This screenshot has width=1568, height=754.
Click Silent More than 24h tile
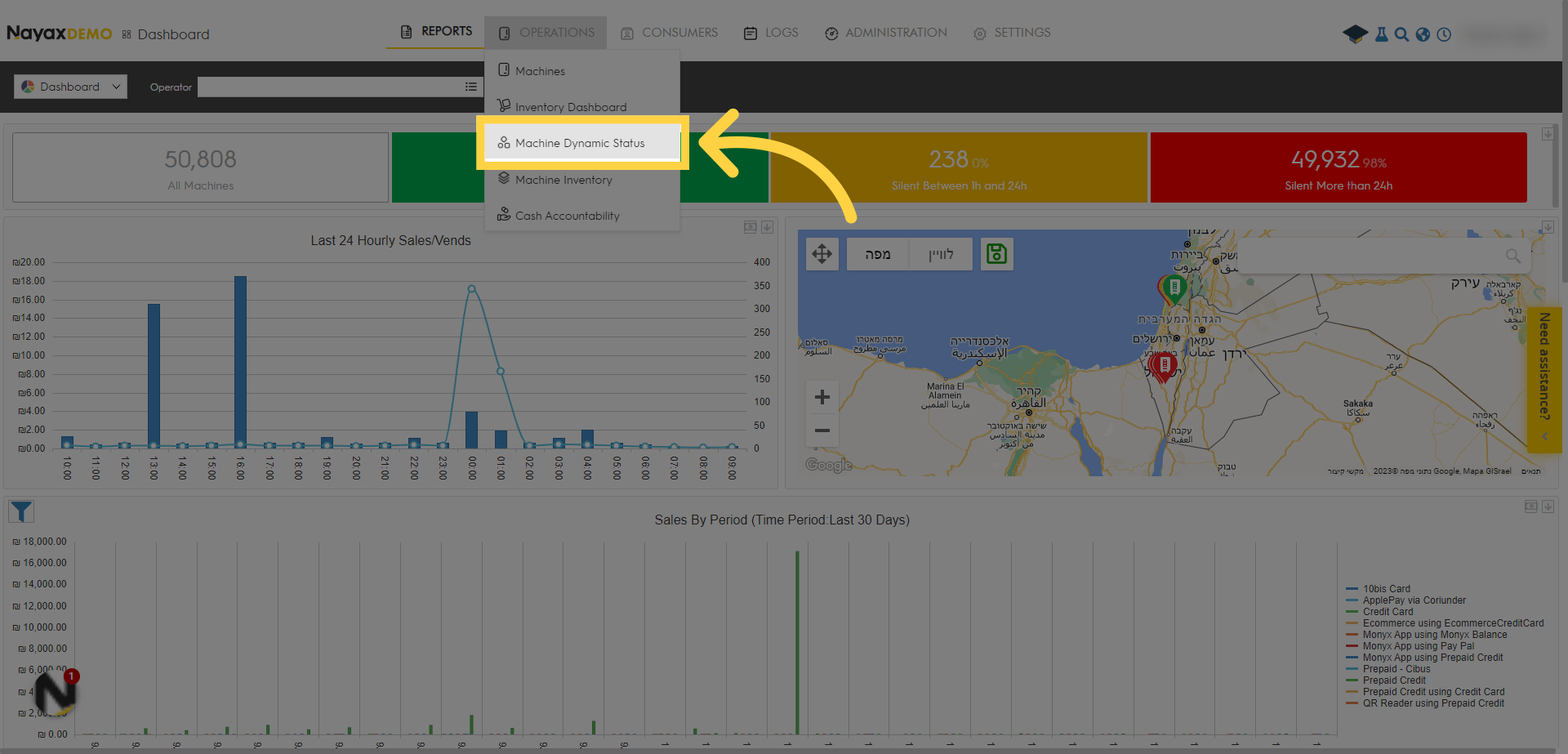tap(1339, 167)
